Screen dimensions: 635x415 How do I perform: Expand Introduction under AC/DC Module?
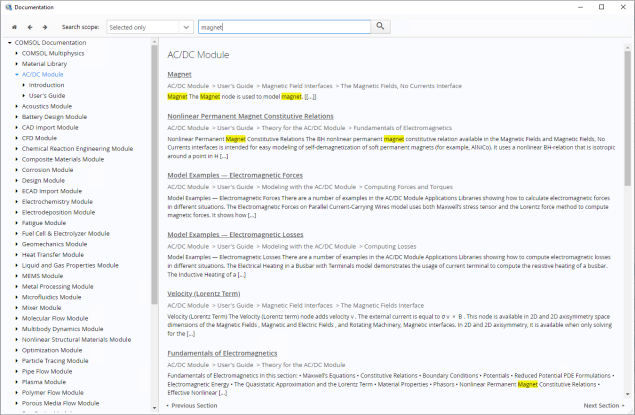pyautogui.click(x=23, y=85)
